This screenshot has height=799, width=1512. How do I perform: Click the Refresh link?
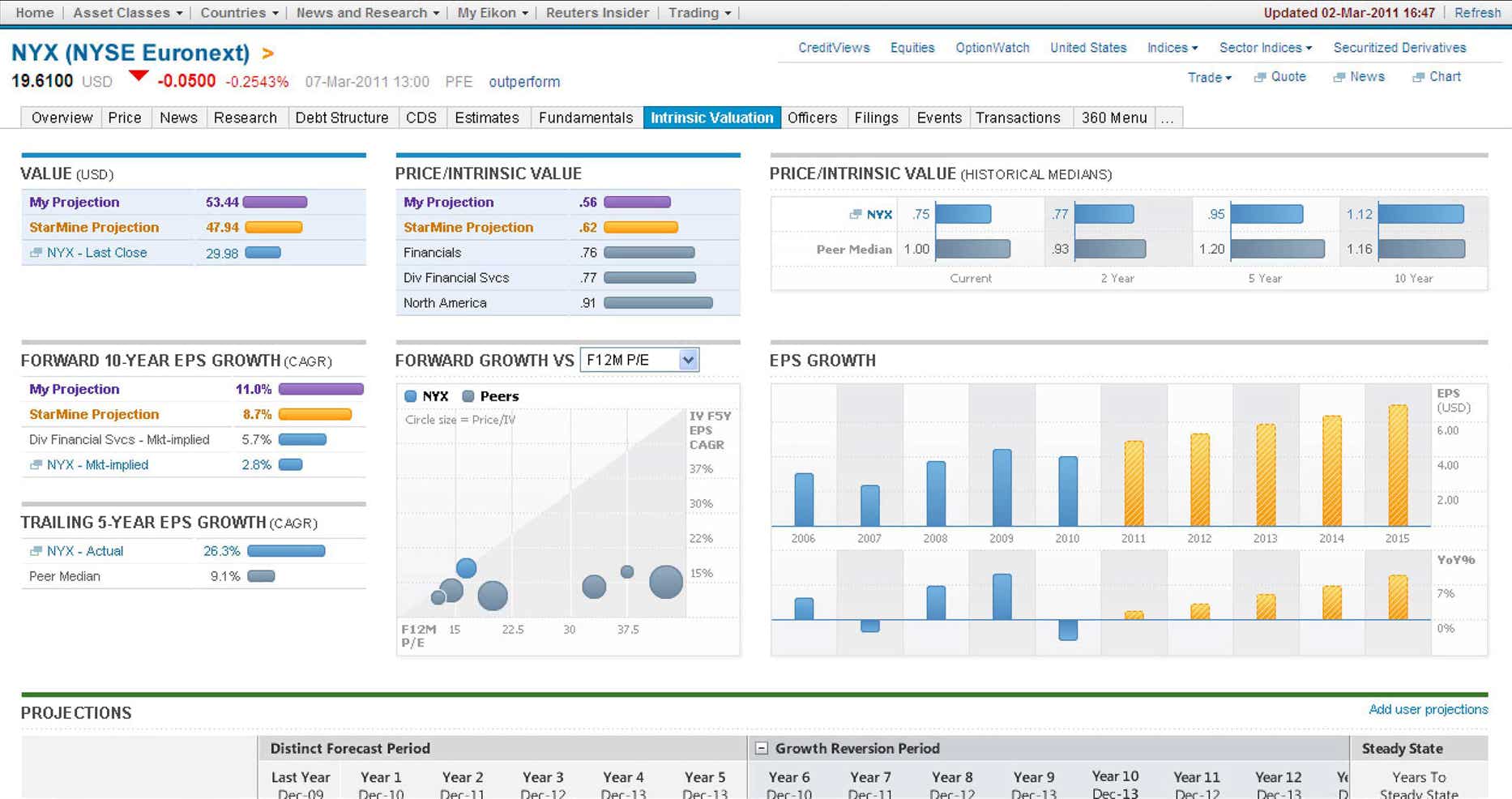pos(1477,13)
